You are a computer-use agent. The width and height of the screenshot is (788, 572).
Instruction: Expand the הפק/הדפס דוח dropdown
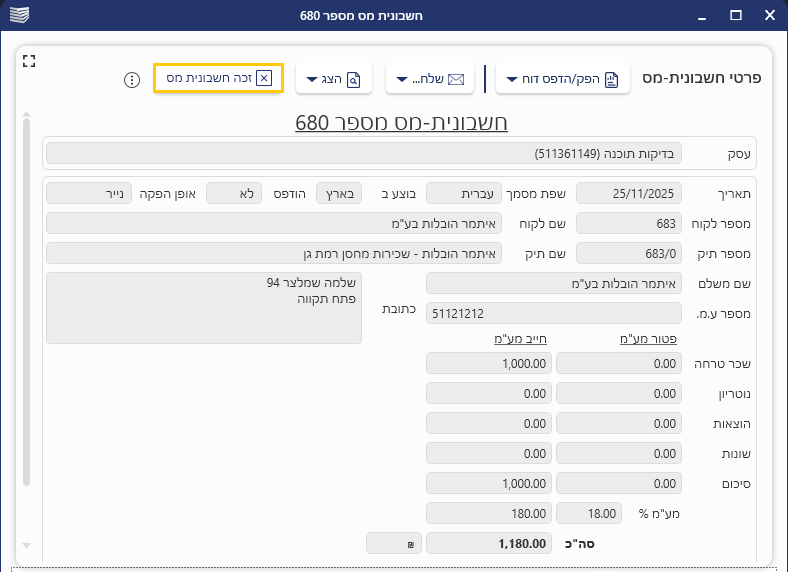563,79
